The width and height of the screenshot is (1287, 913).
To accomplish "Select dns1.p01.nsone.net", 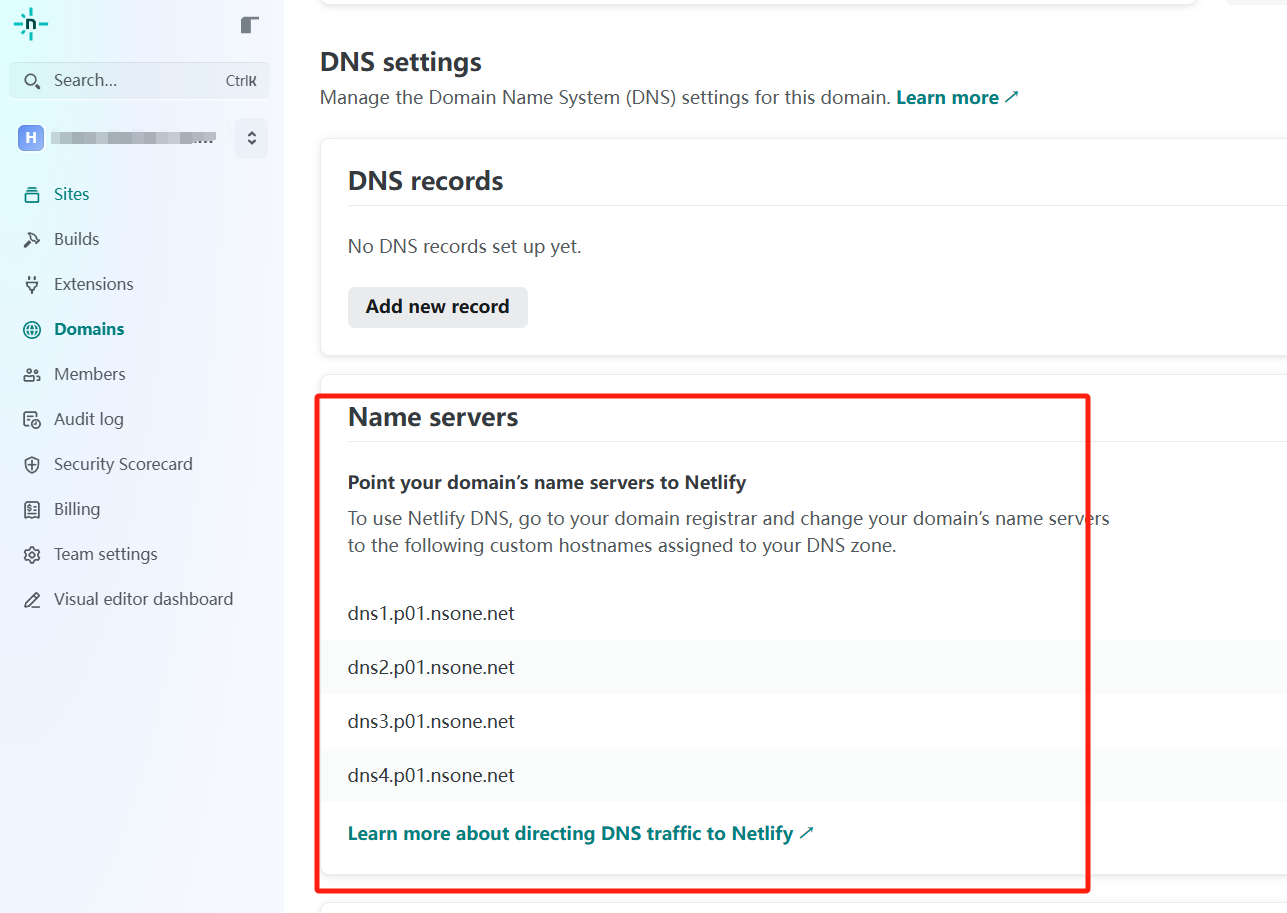I will tap(431, 613).
